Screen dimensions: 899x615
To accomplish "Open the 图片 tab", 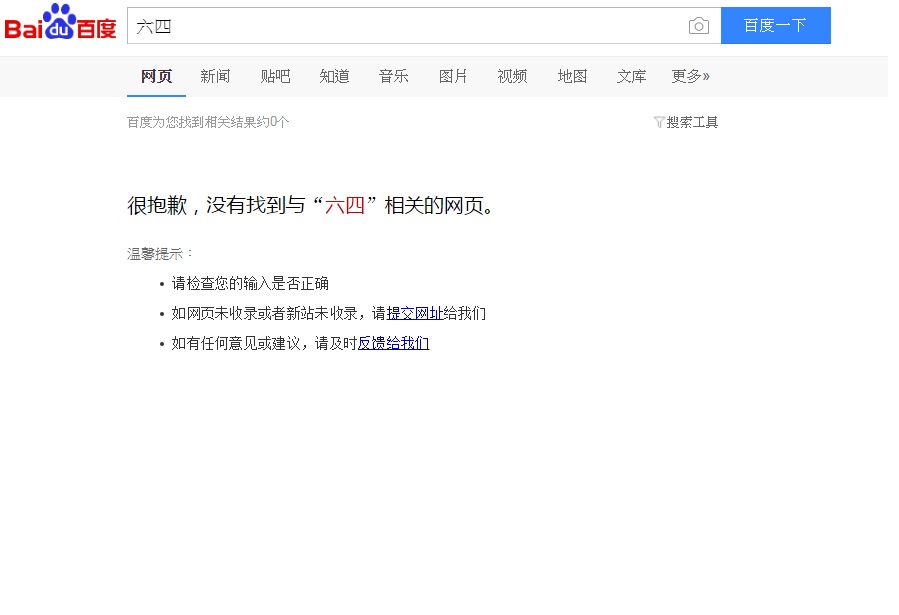I will click(453, 76).
